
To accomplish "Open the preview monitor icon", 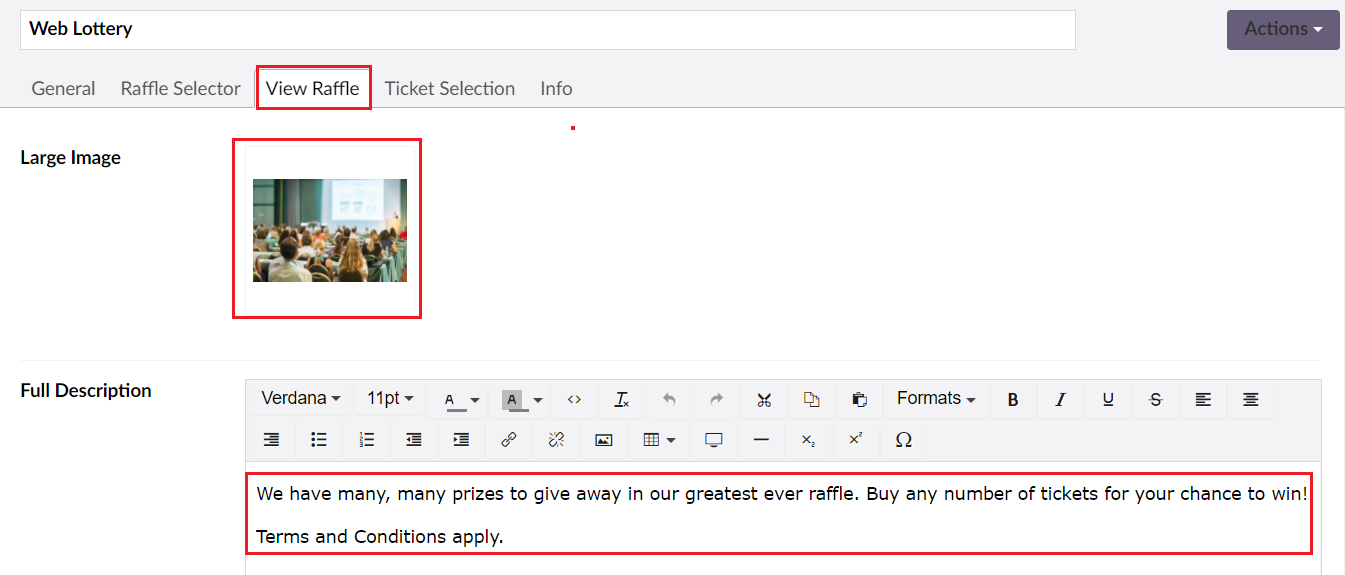I will [x=713, y=439].
